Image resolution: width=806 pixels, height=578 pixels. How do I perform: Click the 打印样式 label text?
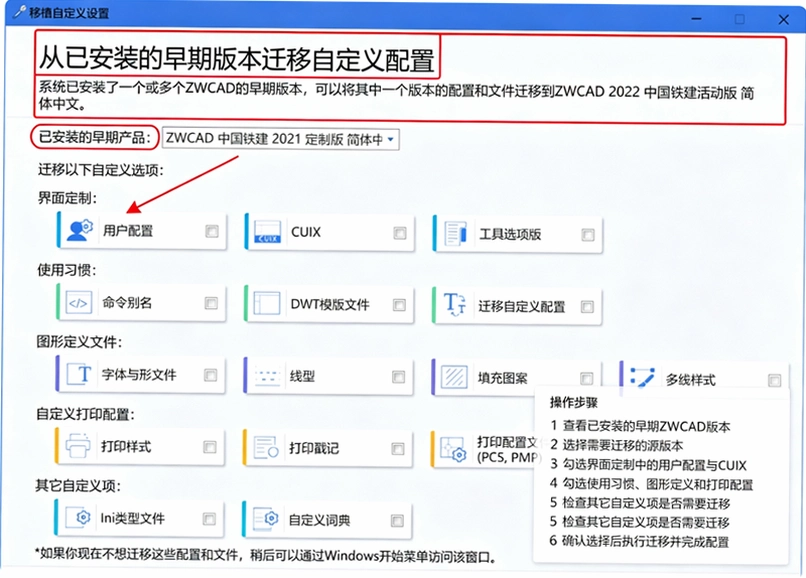point(126,446)
